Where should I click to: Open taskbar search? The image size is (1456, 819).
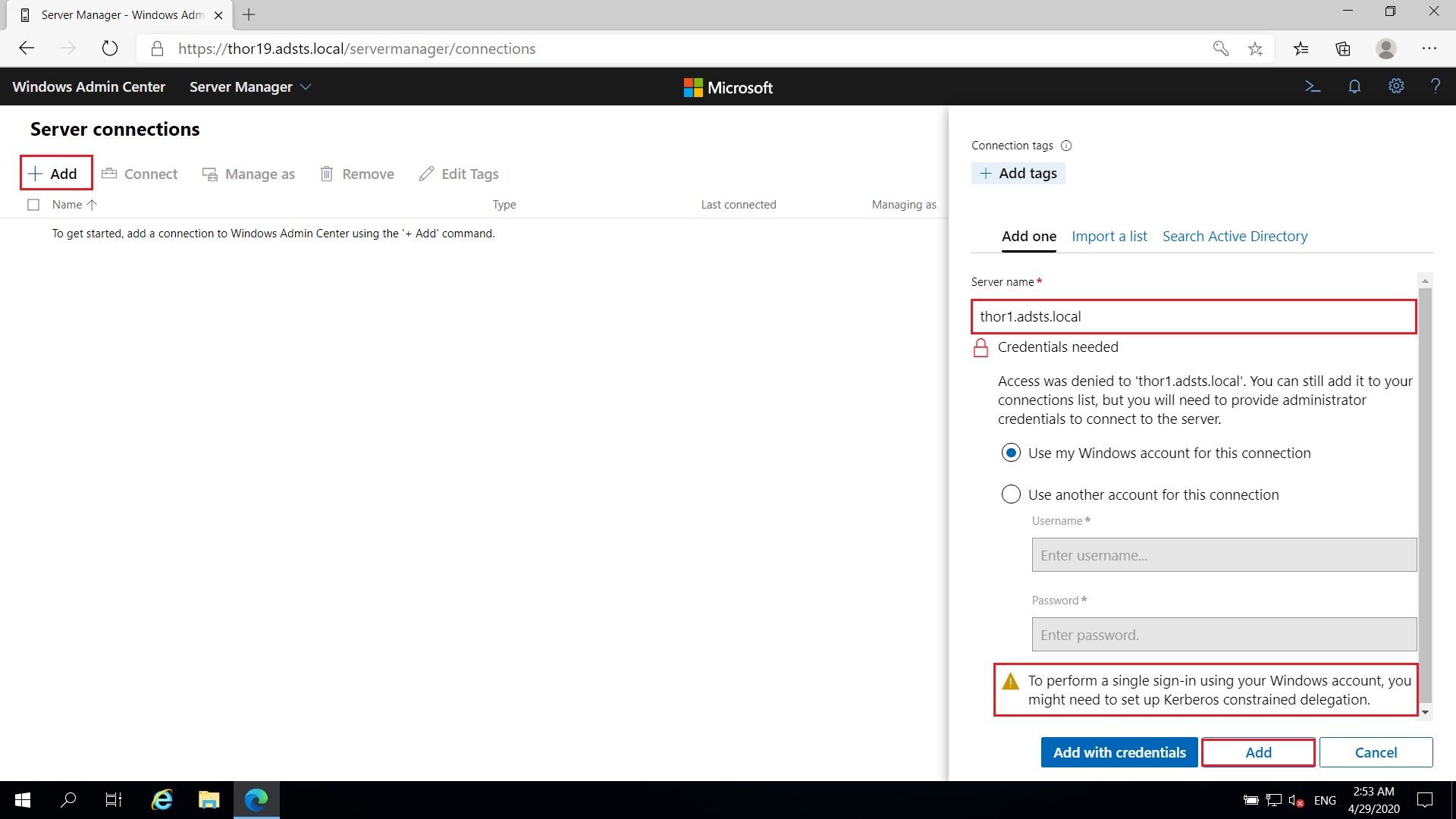(68, 800)
